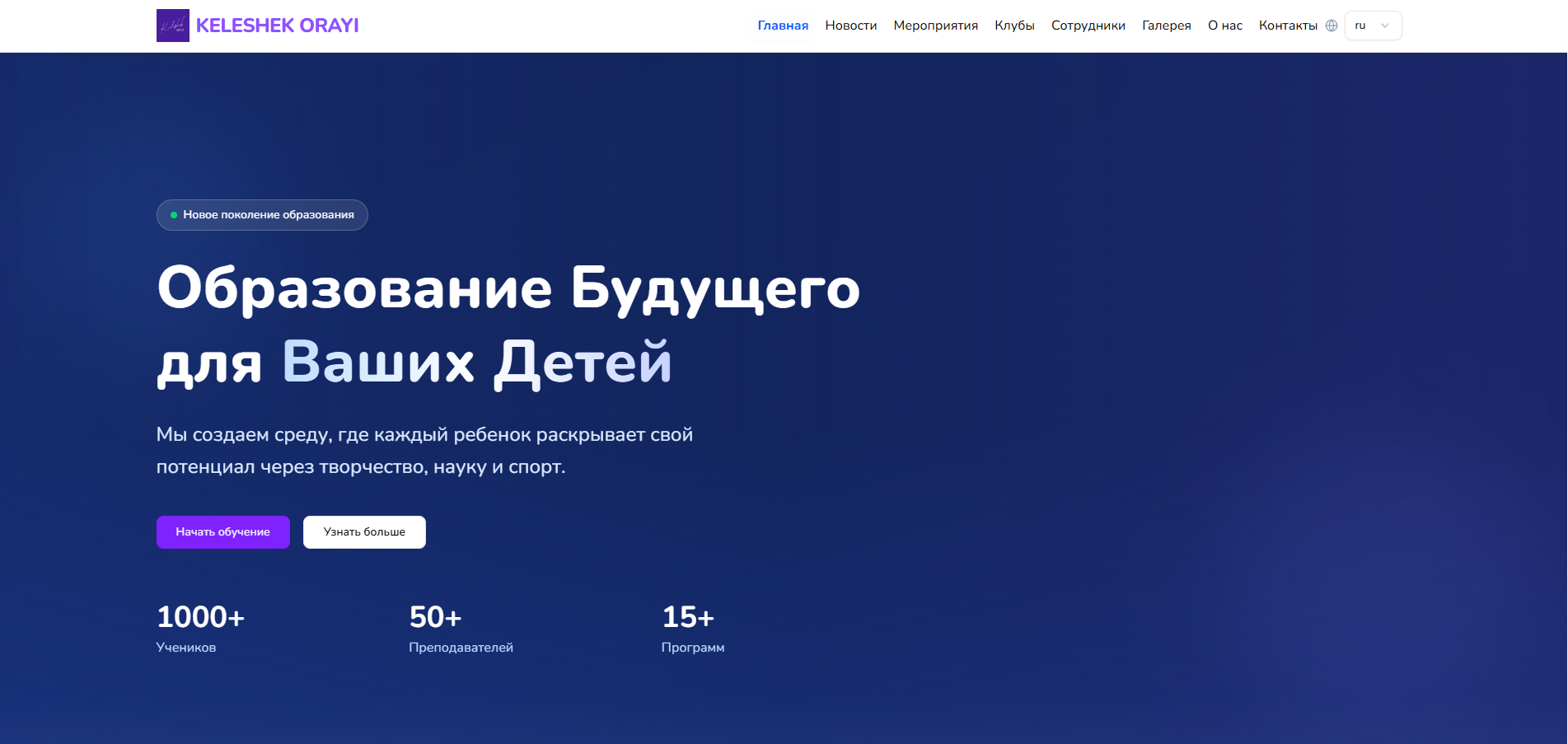Open the Новости page from navigation

pyautogui.click(x=850, y=26)
